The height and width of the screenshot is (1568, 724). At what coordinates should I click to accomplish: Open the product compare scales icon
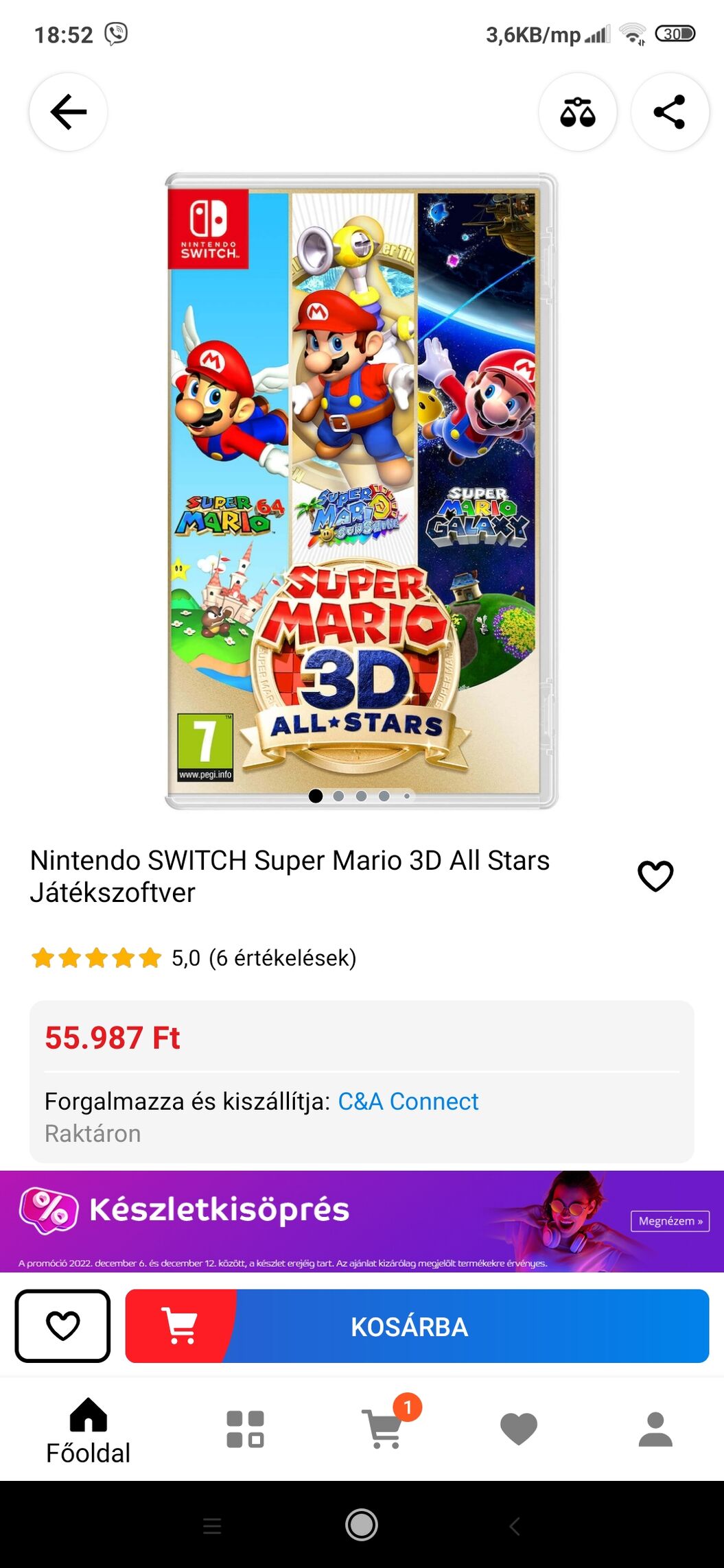(x=577, y=112)
